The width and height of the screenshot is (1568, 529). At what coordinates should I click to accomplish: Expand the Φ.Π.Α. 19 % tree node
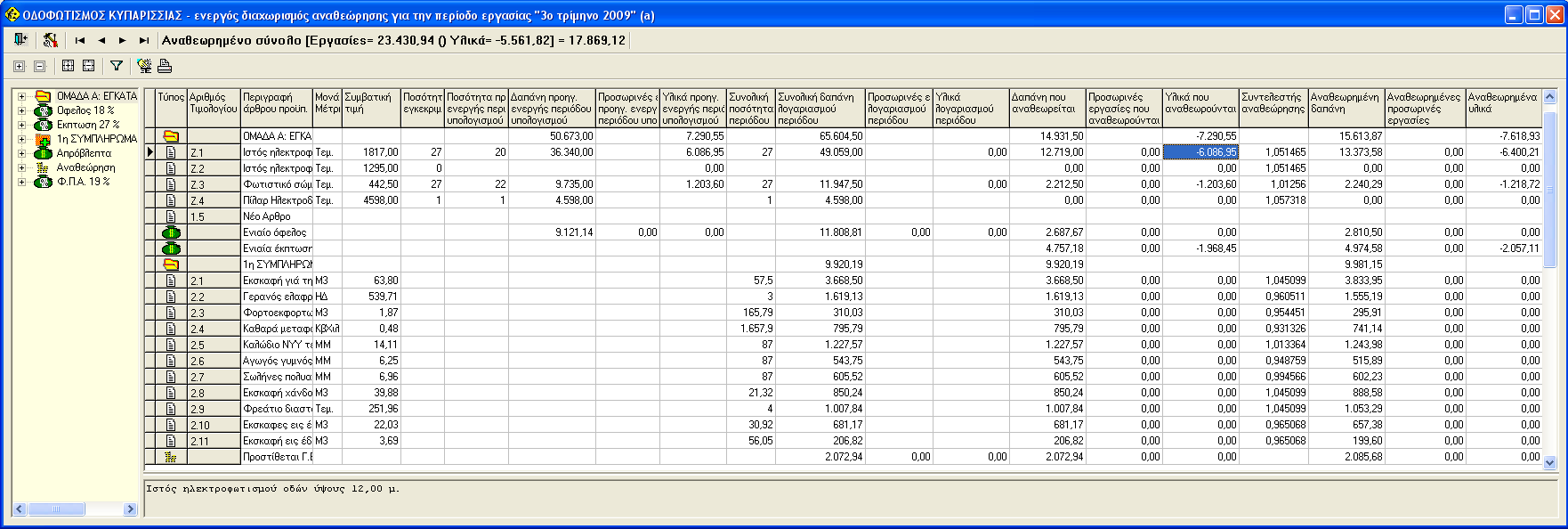pos(21,182)
